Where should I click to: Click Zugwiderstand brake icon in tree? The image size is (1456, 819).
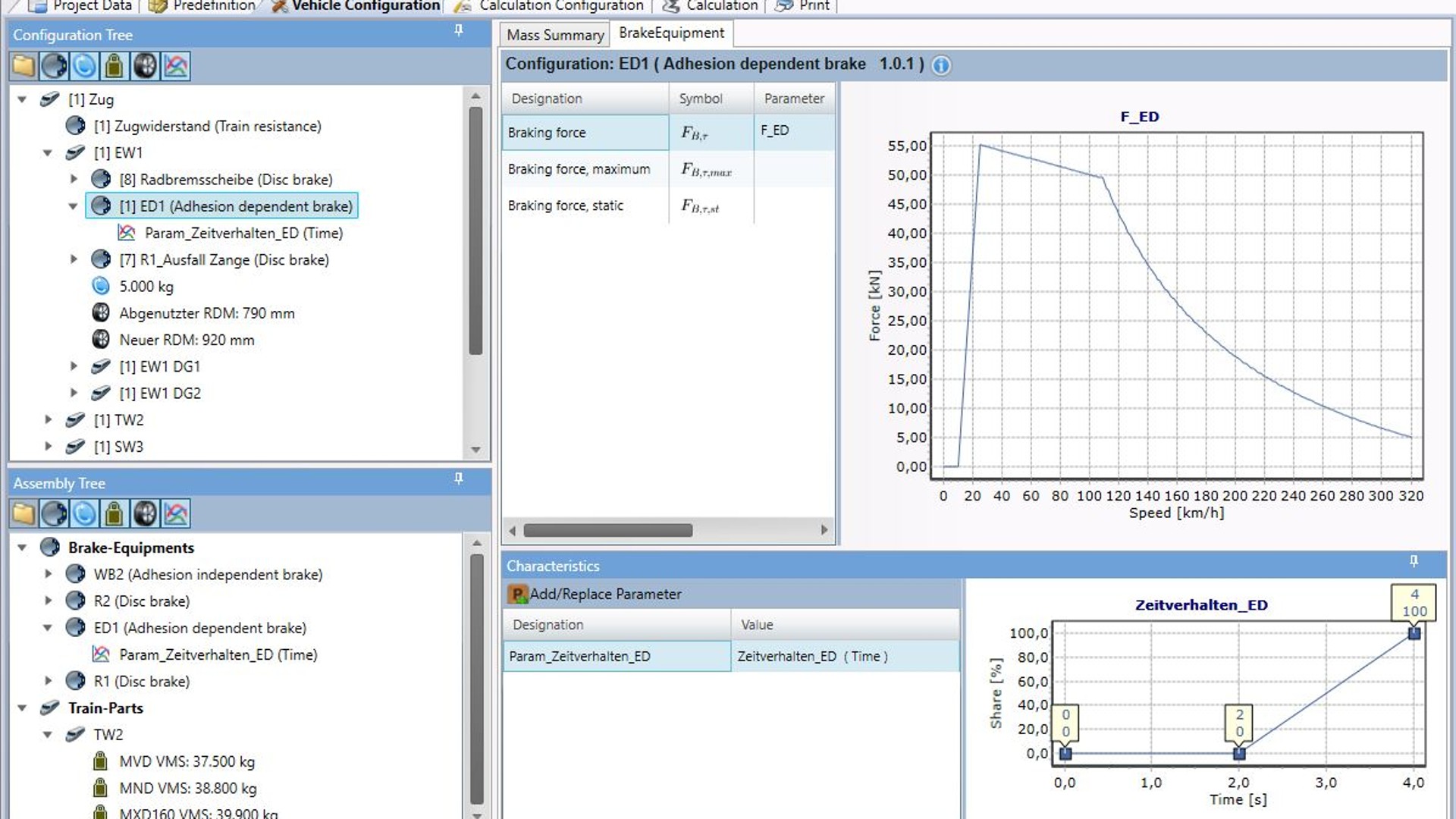[x=75, y=125]
